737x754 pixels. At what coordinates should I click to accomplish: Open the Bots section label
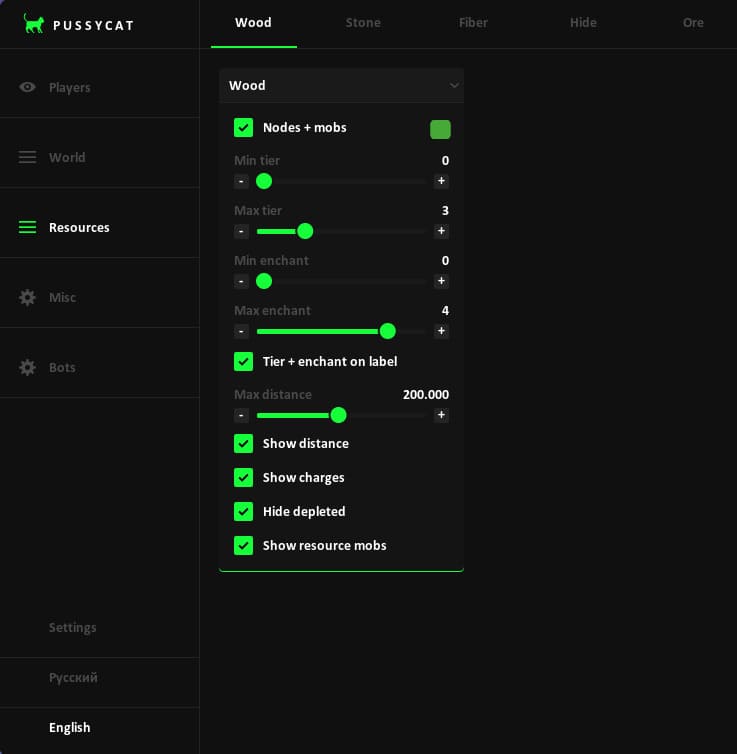point(62,367)
